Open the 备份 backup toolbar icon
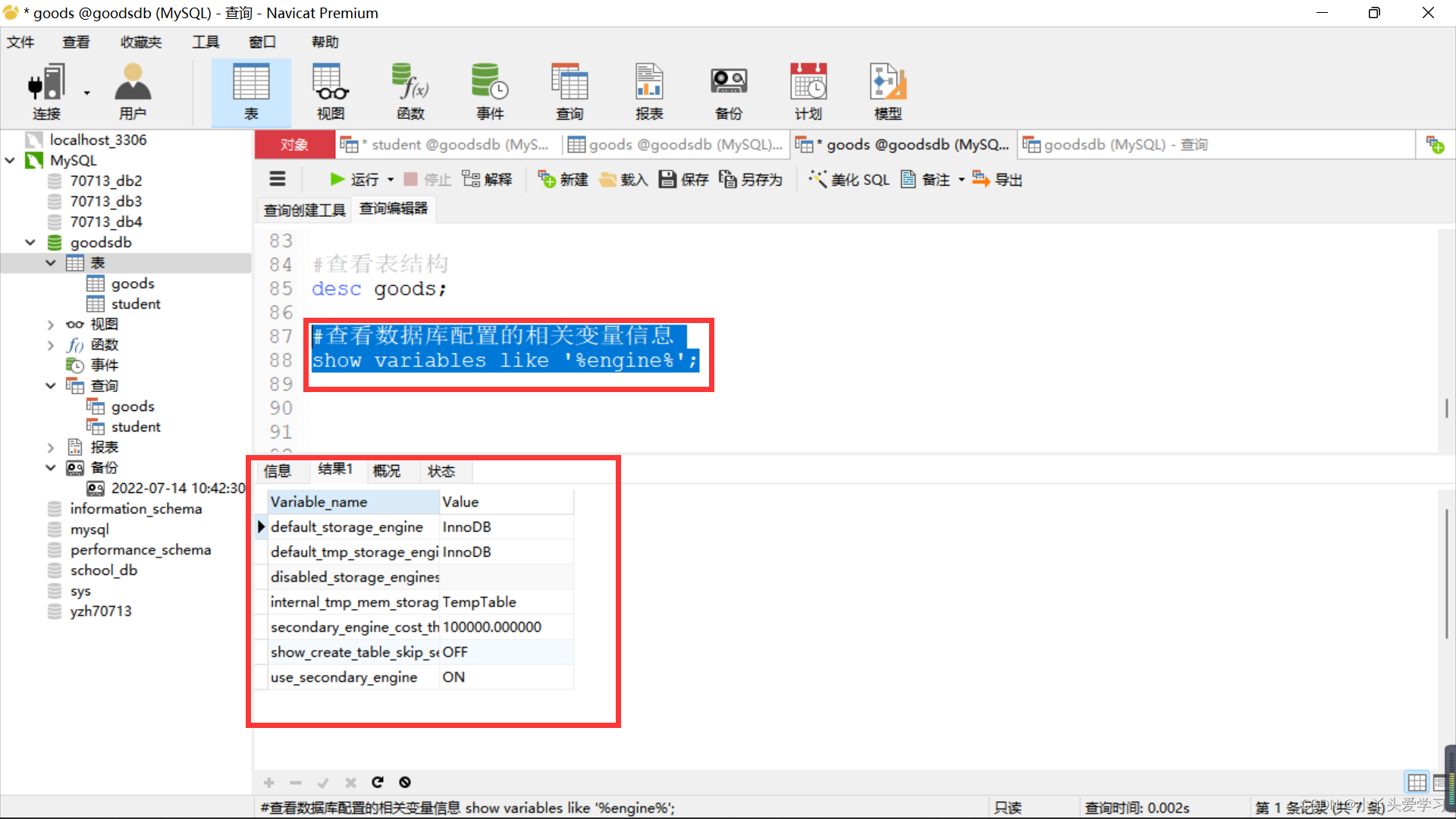Screen dimensions: 1456x819 tap(729, 92)
